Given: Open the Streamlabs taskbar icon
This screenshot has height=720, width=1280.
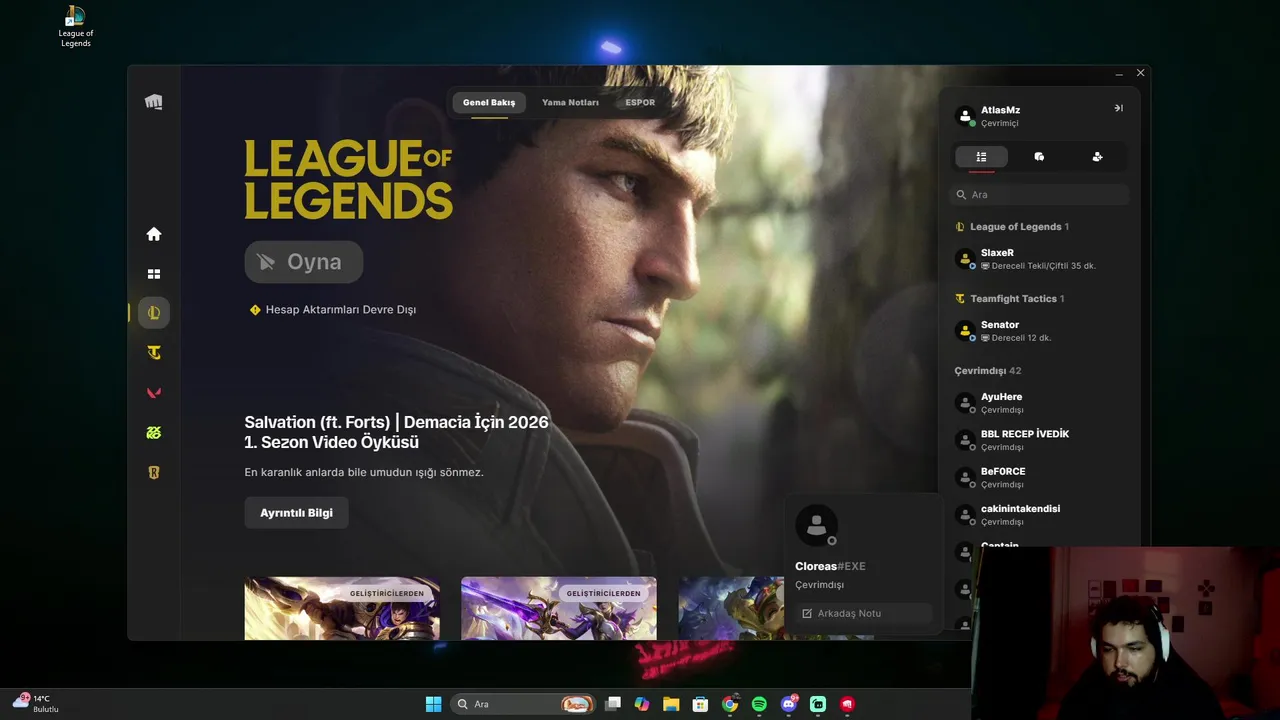Looking at the screenshot, I should [818, 704].
